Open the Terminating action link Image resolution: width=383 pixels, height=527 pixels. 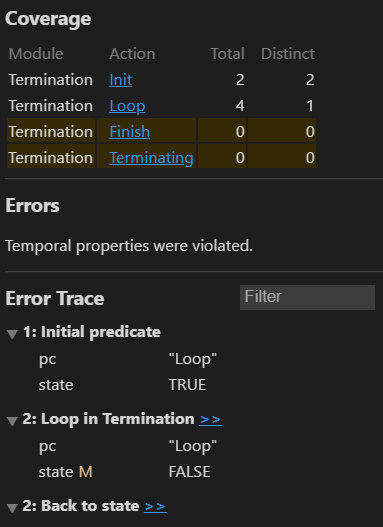pos(151,158)
